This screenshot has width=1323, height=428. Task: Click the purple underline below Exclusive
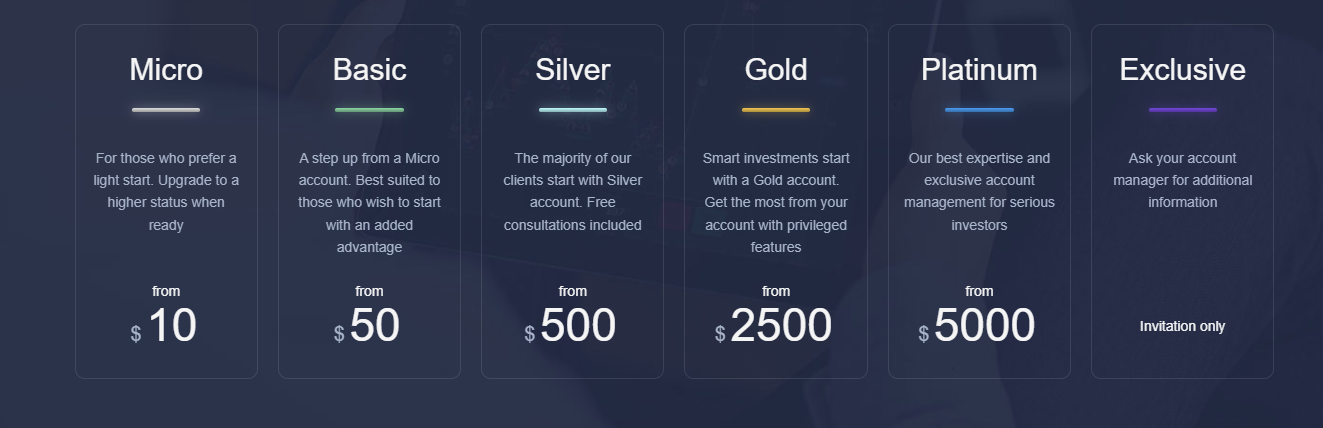point(1182,110)
